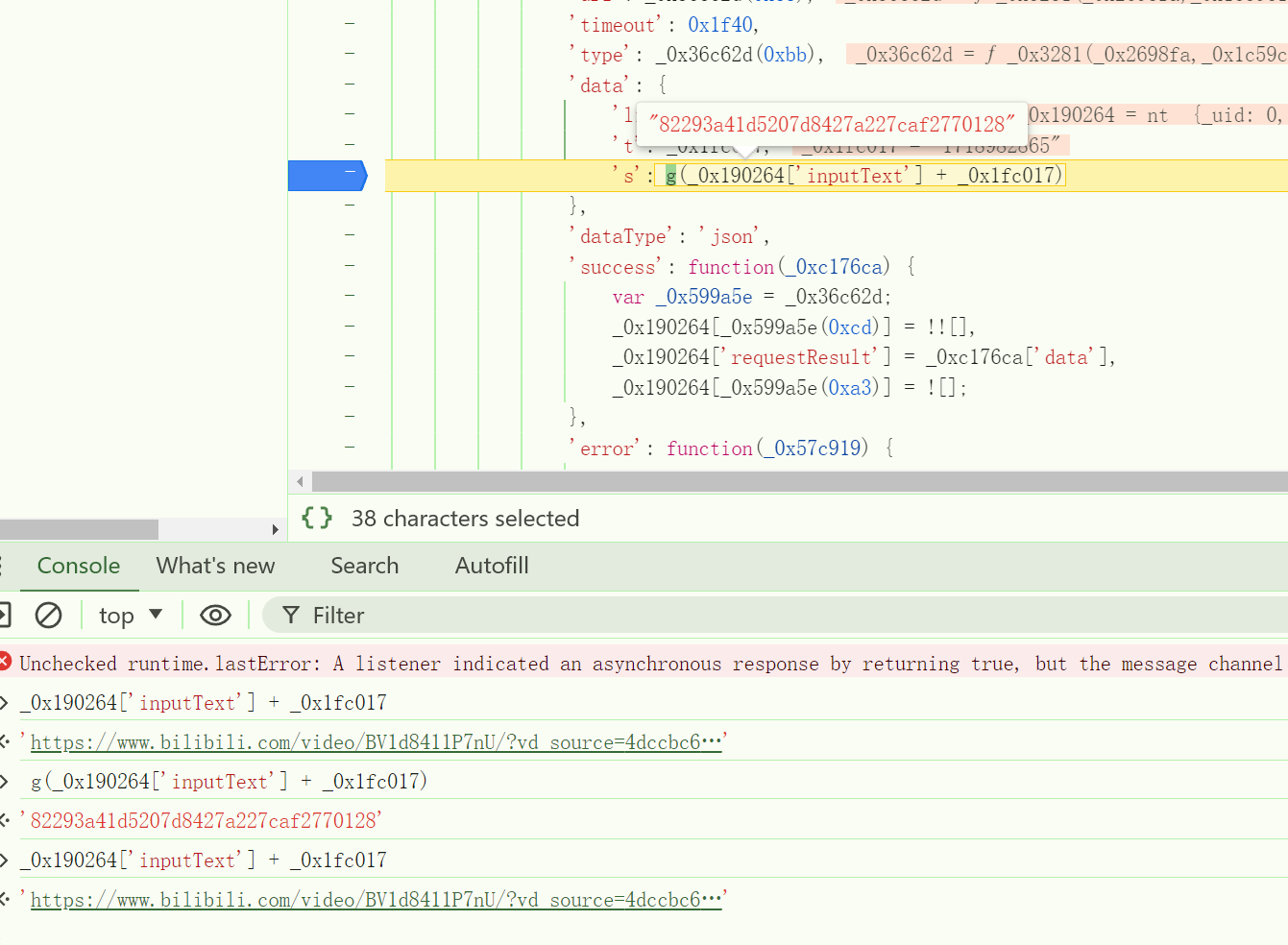Click the _0x190264[_0x599a5e(0xa3)] = ![] line
Viewport: 1288px width, 945px height.
point(790,388)
